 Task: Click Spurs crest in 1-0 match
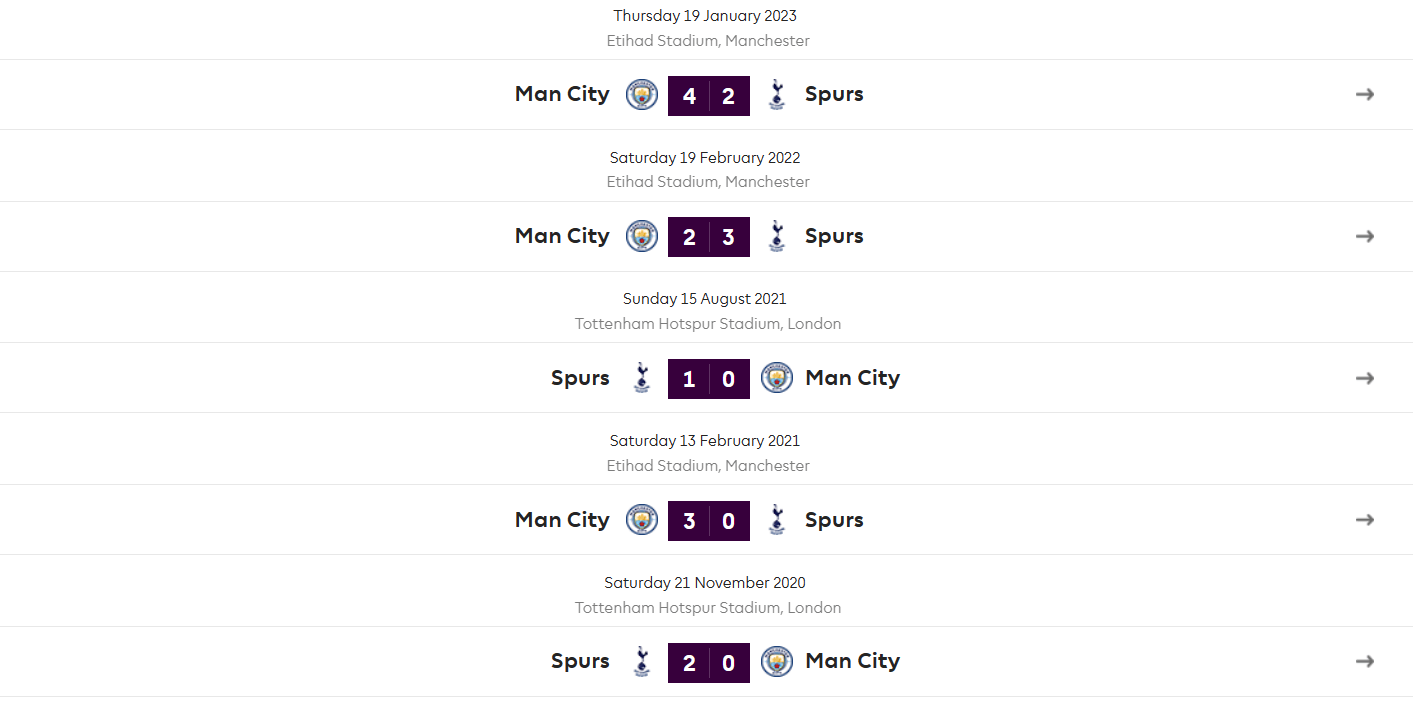642,378
